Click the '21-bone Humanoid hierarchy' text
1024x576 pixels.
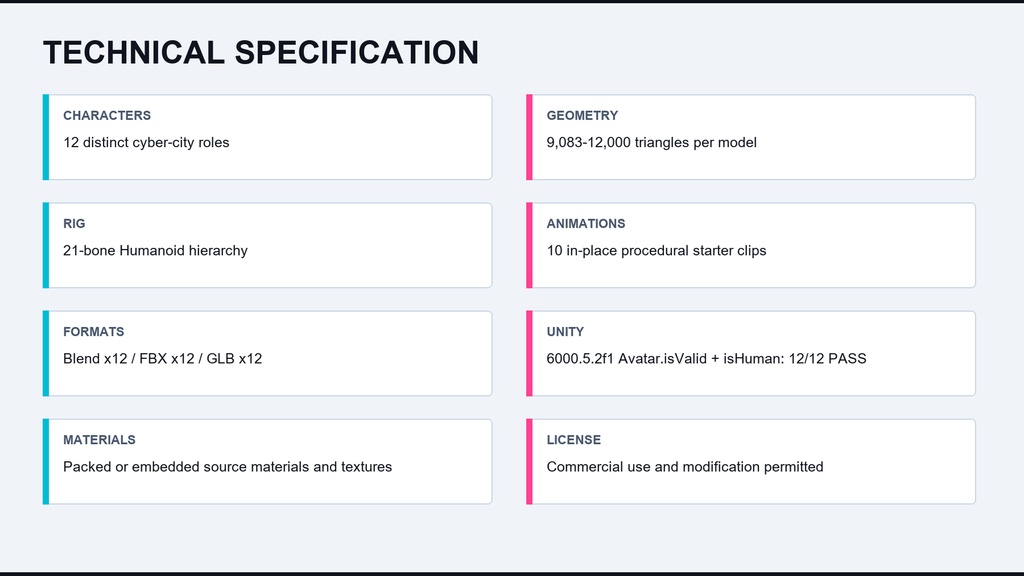pos(155,251)
